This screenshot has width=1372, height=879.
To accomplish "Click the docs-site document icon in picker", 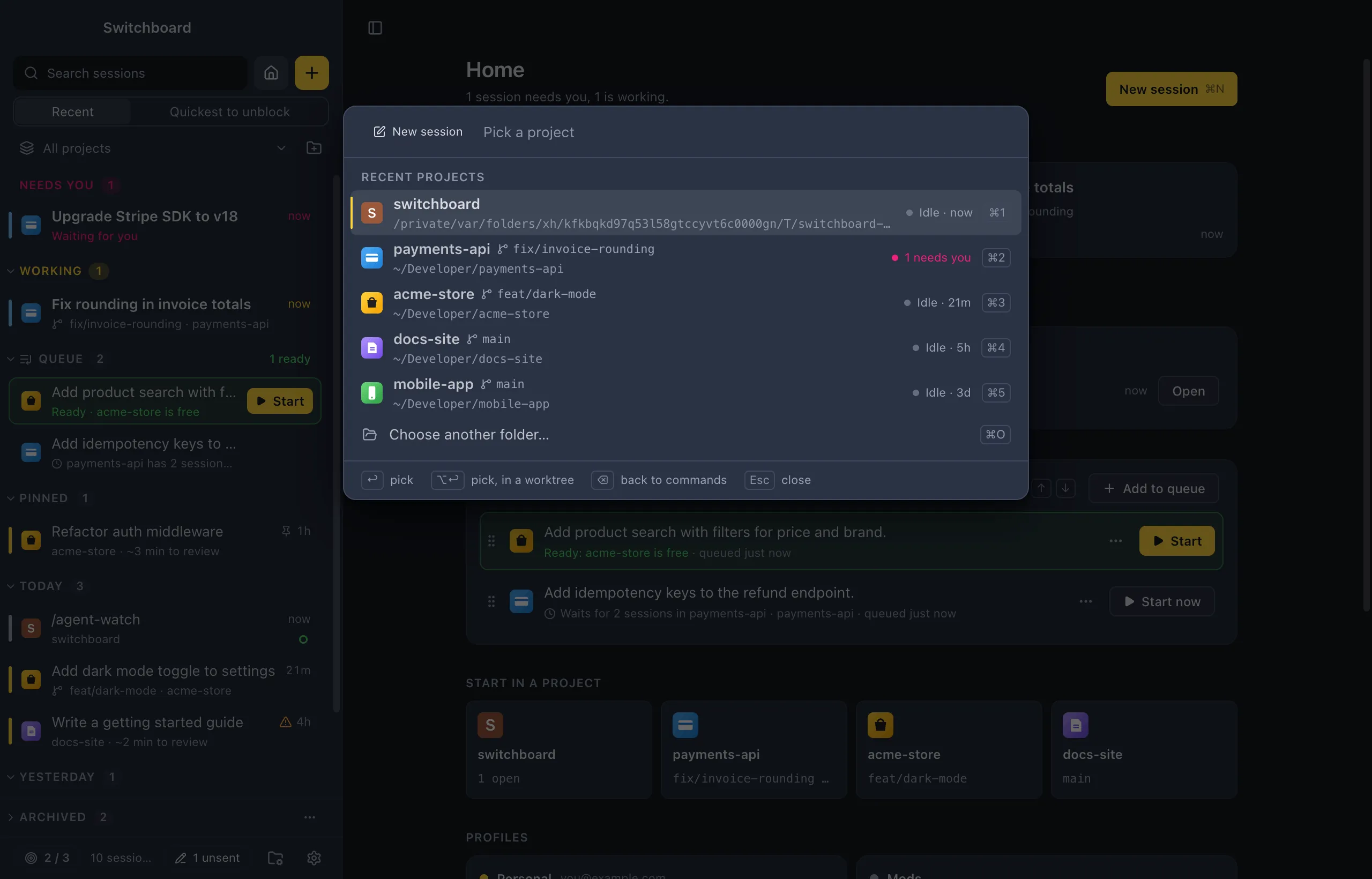I will click(x=371, y=348).
